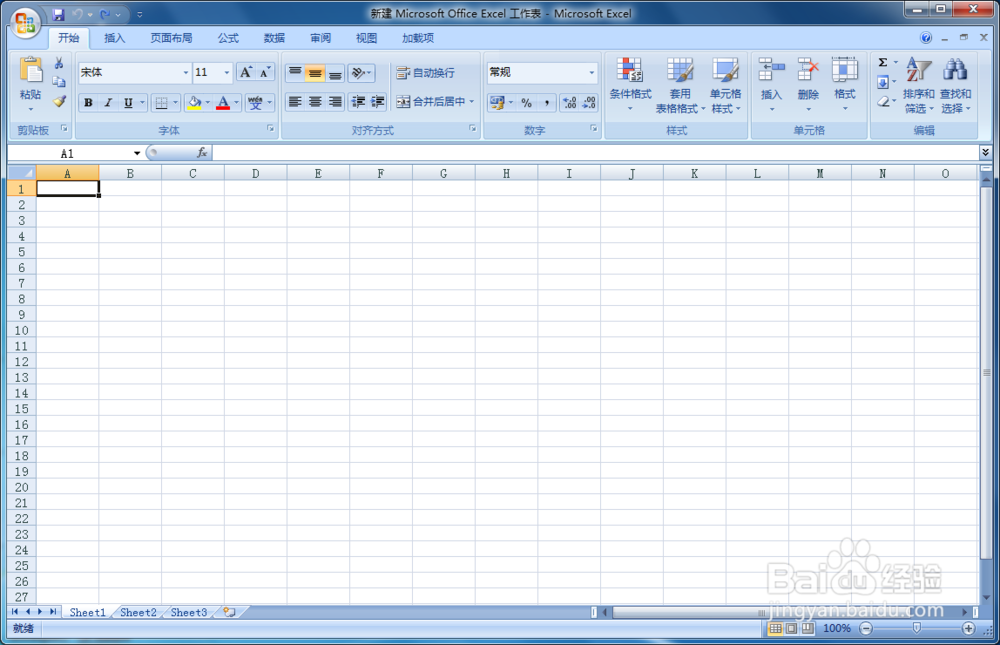Viewport: 1000px width, 645px height.
Task: Cut selection with scissors icon
Action: (x=59, y=63)
